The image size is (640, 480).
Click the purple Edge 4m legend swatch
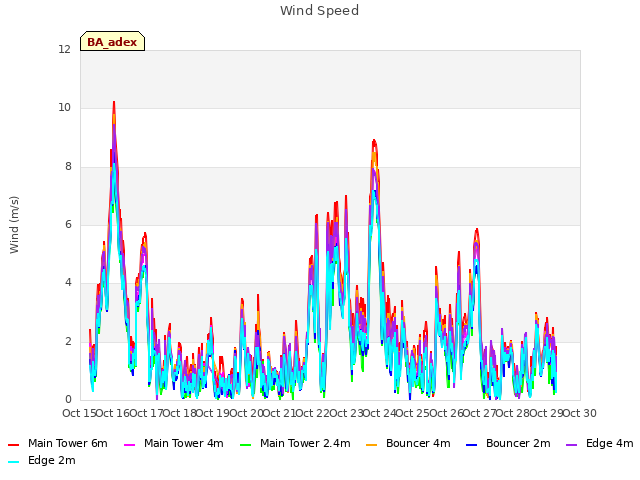[x=571, y=444]
